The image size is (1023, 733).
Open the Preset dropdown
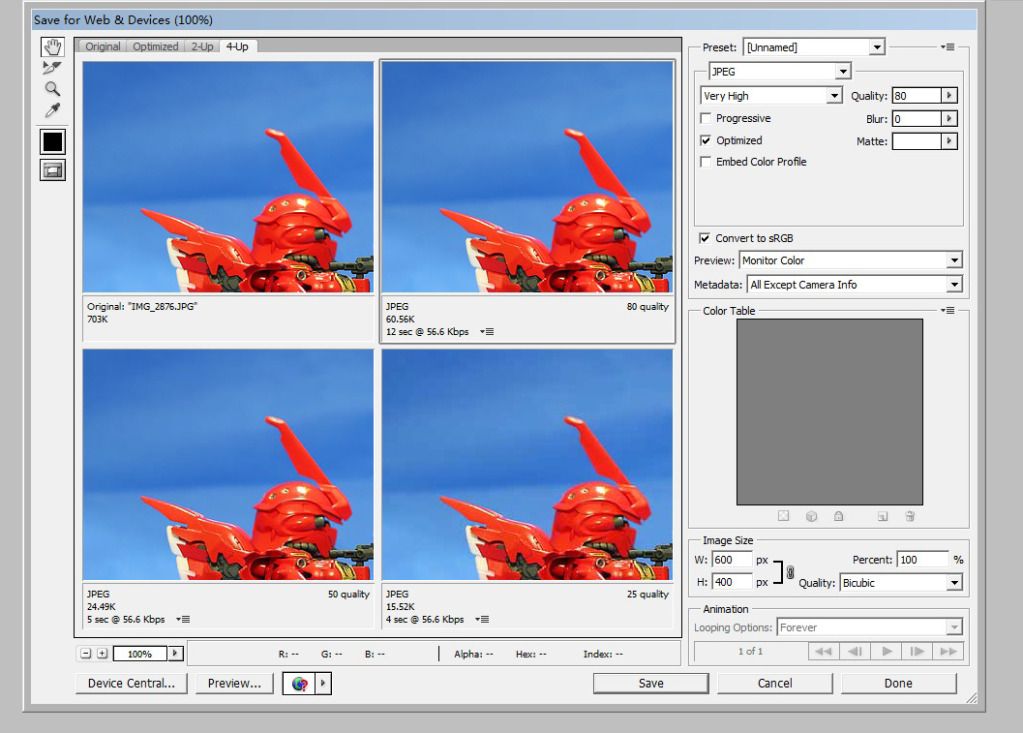(x=814, y=47)
